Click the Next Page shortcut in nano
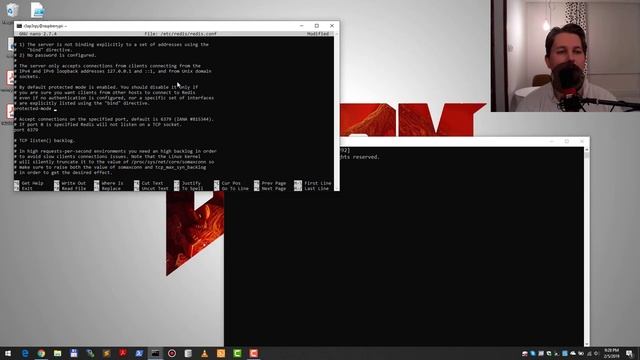Screen dimensions: 640x360 click(x=270, y=189)
